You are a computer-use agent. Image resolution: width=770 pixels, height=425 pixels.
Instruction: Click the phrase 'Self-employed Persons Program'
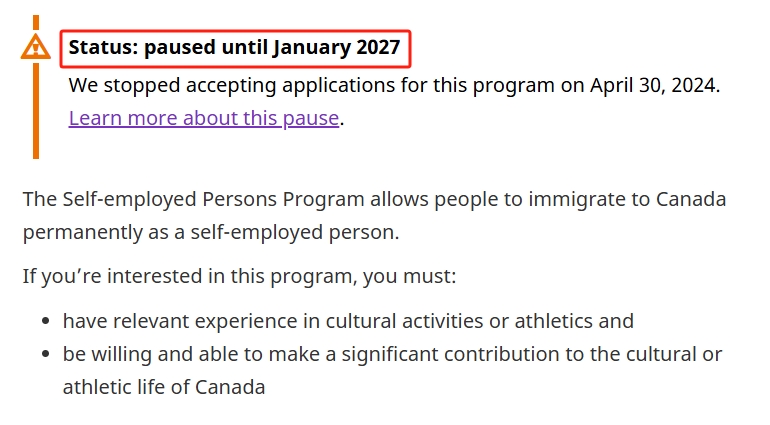coord(214,199)
